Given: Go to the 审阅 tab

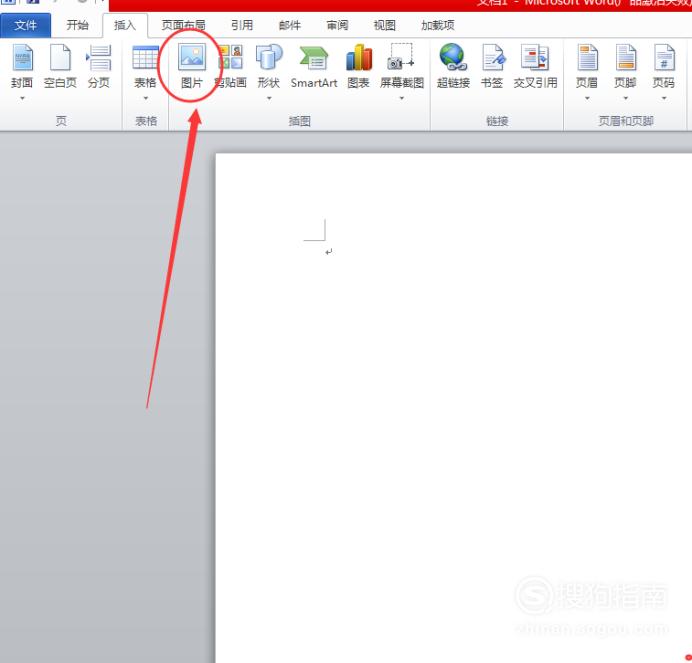Looking at the screenshot, I should click(337, 25).
